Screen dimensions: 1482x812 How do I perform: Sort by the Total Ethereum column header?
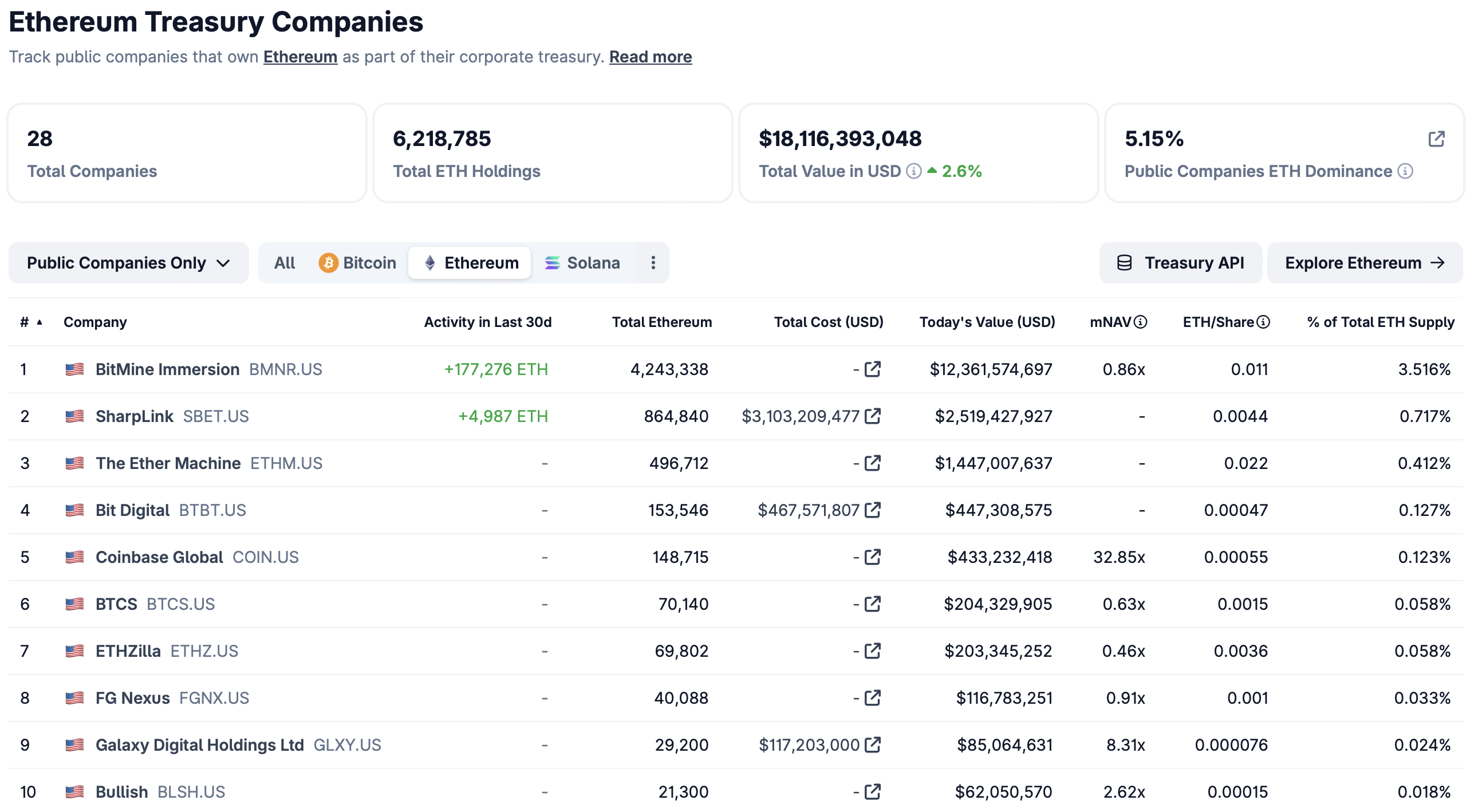pyautogui.click(x=661, y=322)
